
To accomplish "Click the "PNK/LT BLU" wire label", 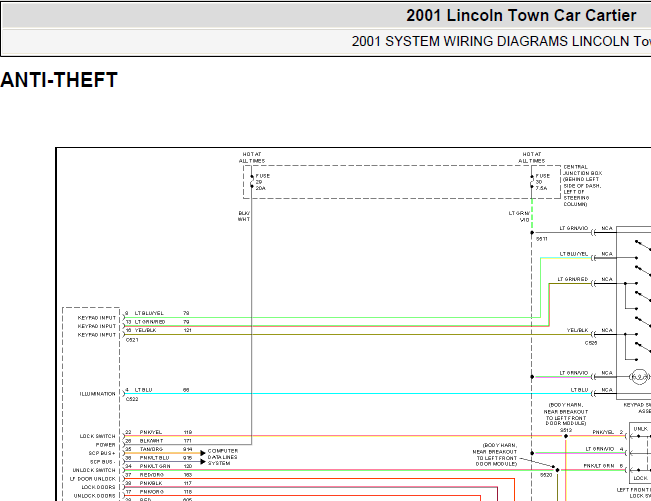I will click(154, 458).
